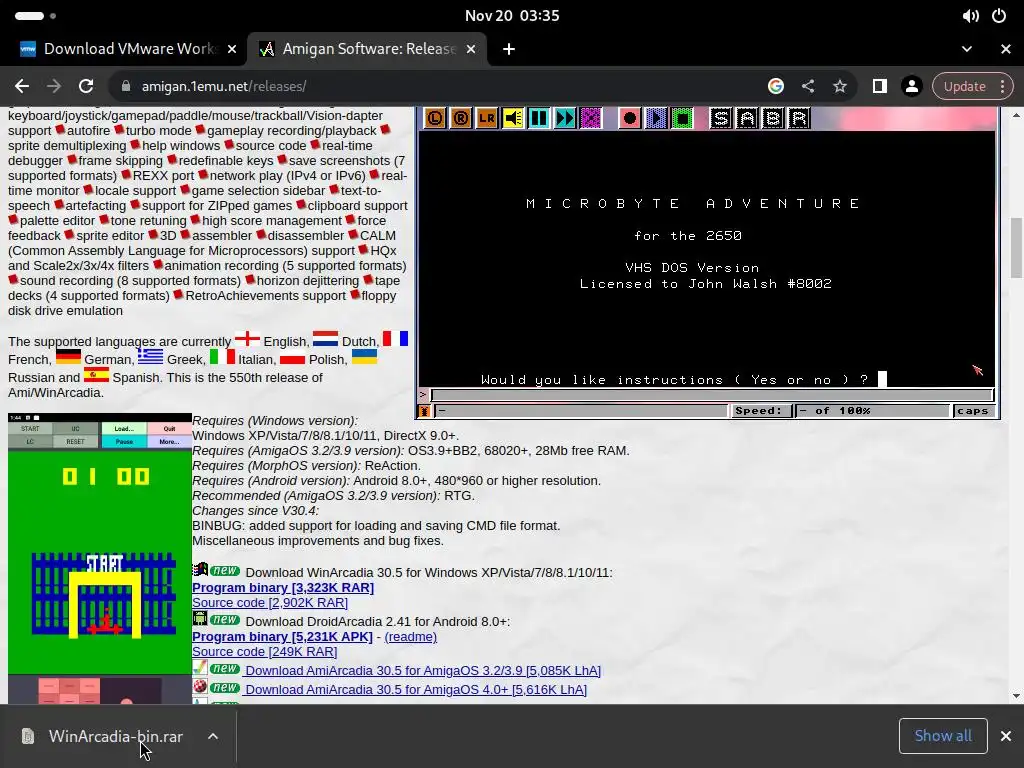The width and height of the screenshot is (1024, 768).
Task: Download WinArcadia Program binary 3,323K RAR
Action: tap(283, 588)
